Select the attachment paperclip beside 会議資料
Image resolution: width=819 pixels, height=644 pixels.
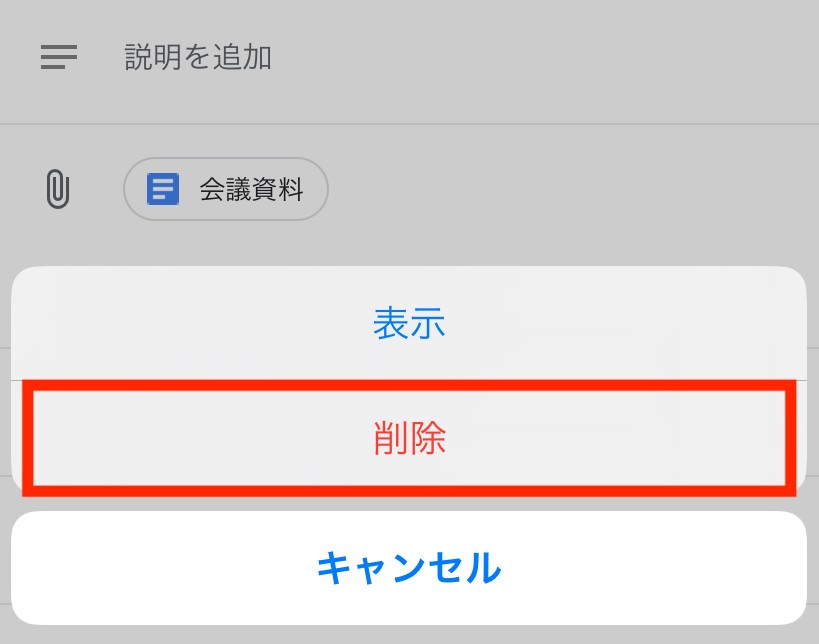[x=57, y=189]
